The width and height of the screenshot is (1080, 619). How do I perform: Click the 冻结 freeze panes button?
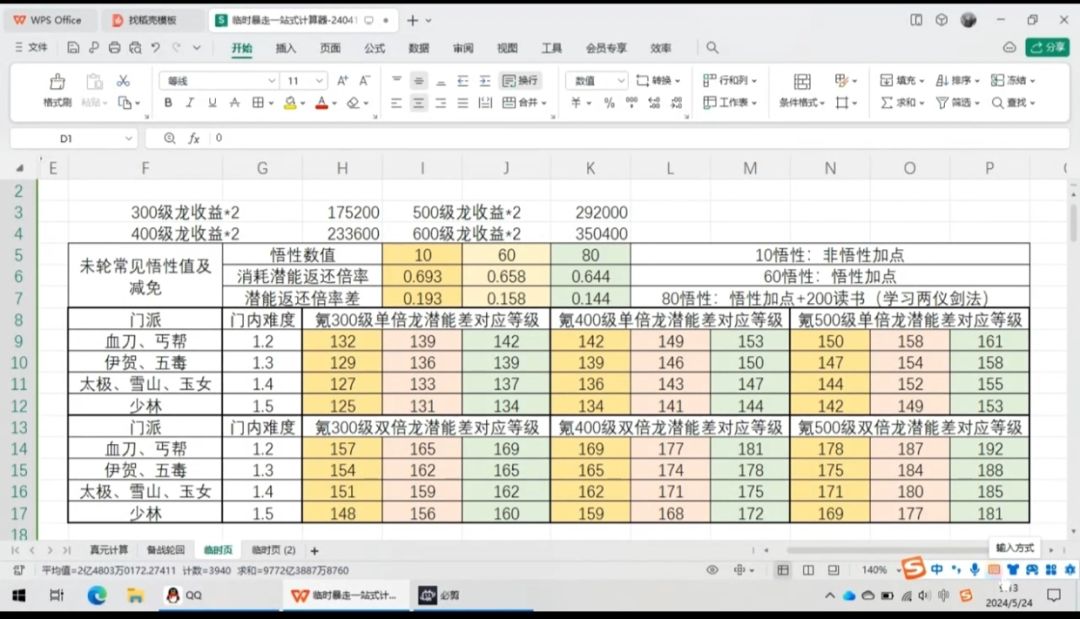coord(1012,81)
